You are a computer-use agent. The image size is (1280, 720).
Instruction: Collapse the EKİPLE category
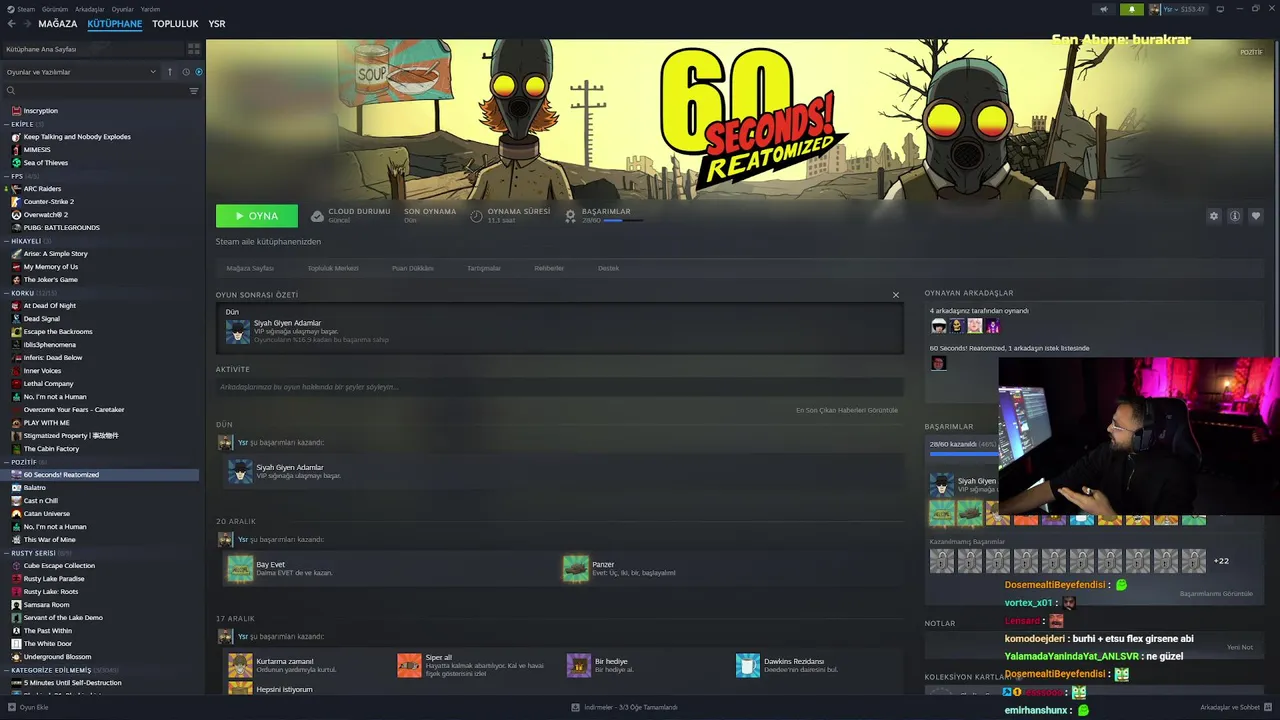7,124
